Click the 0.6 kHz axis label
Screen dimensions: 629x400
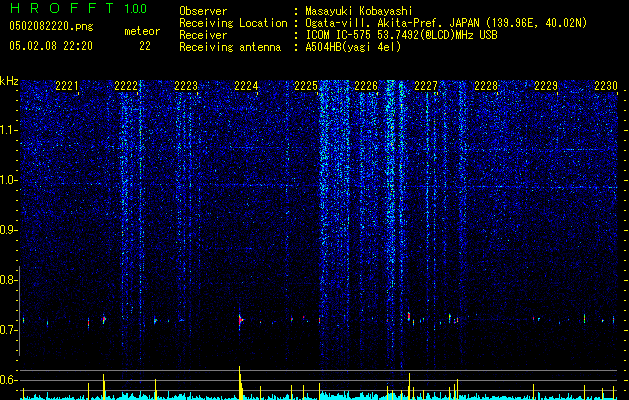click(x=8, y=380)
